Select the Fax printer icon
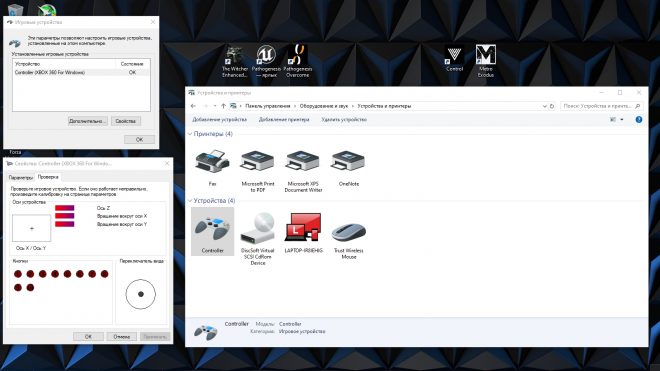This screenshot has height=371, width=660. pyautogui.click(x=212, y=167)
